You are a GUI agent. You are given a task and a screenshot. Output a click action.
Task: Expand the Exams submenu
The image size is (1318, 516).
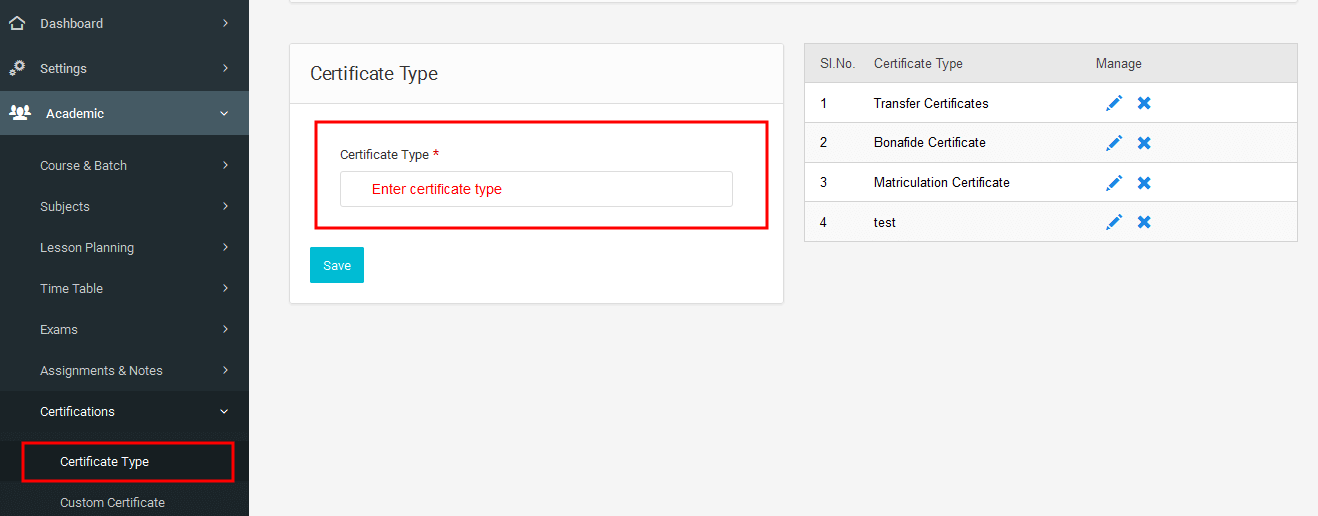click(124, 329)
